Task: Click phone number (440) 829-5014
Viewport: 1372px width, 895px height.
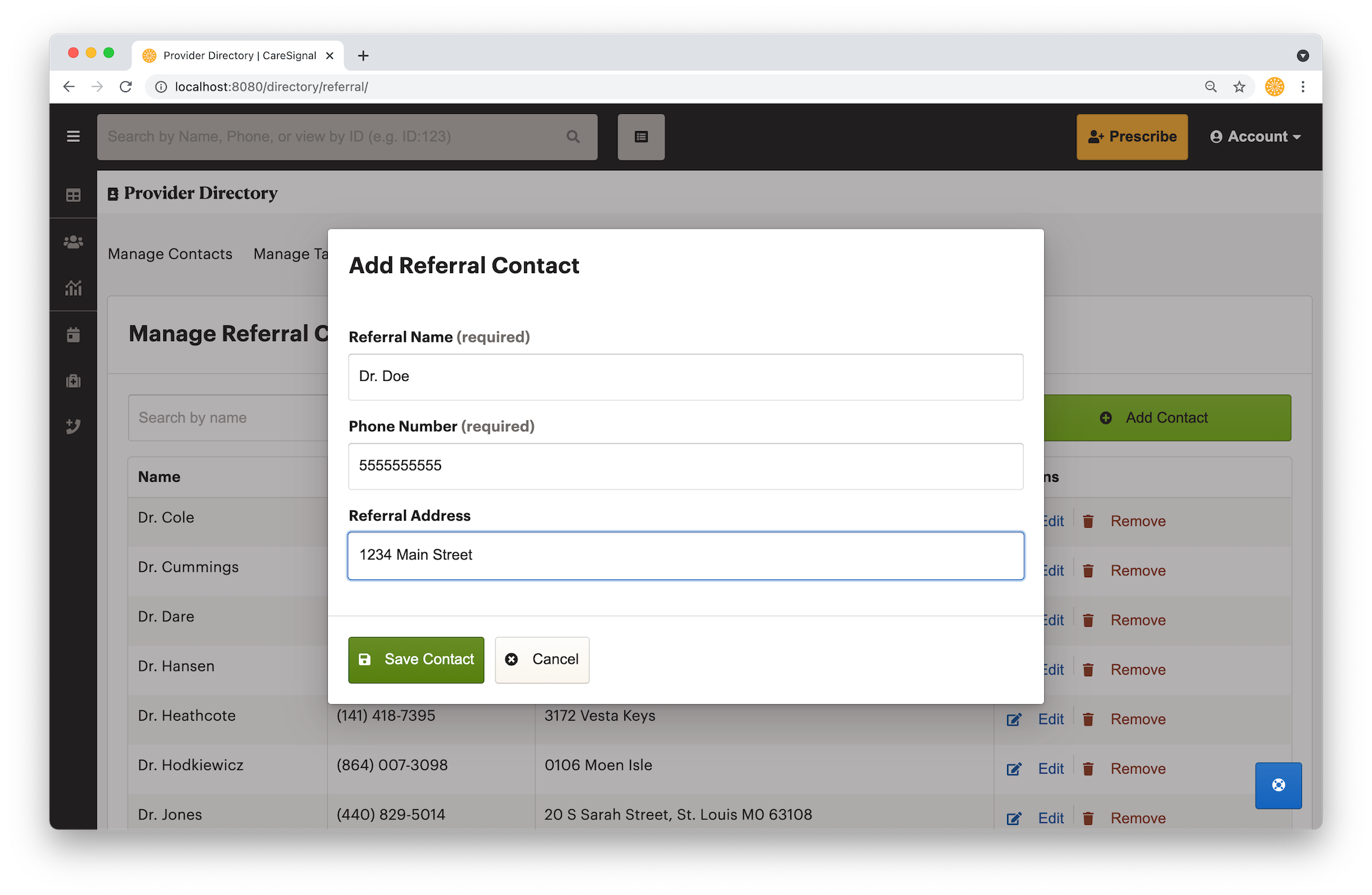Action: click(x=391, y=815)
